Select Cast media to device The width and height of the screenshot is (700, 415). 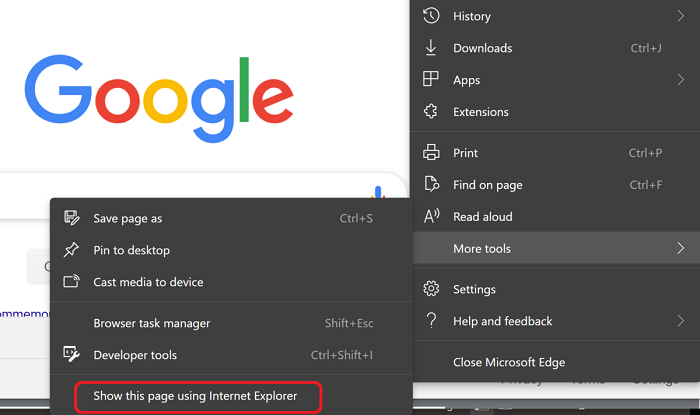231,282
